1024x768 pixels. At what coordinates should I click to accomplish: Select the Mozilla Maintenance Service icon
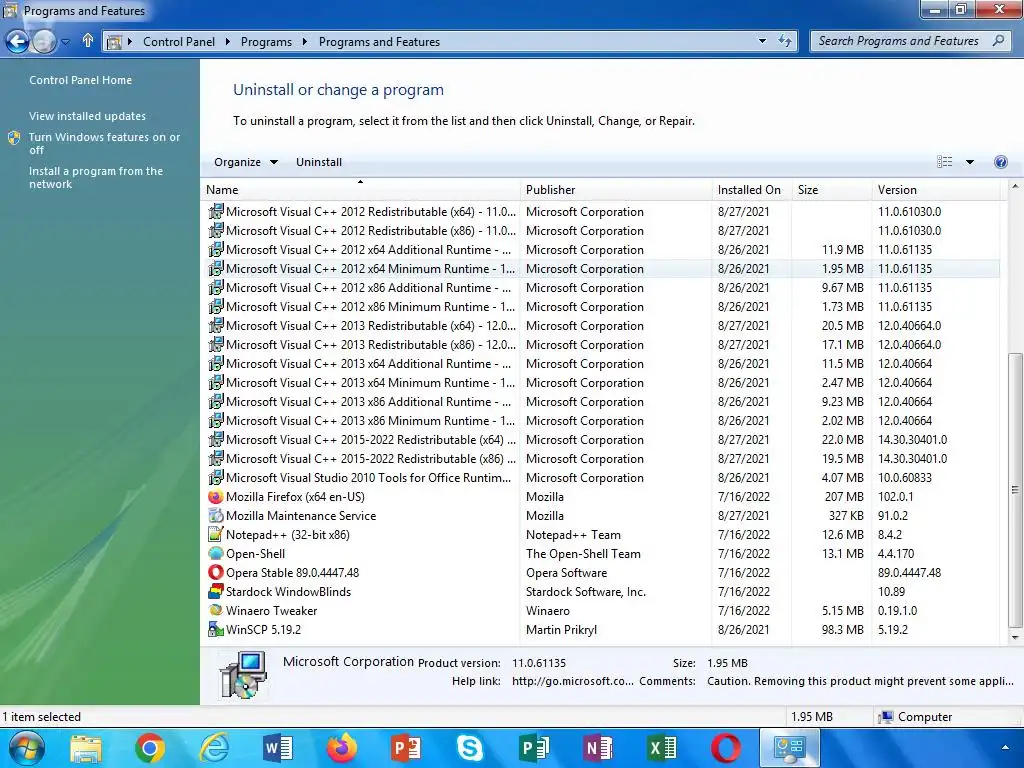click(216, 515)
